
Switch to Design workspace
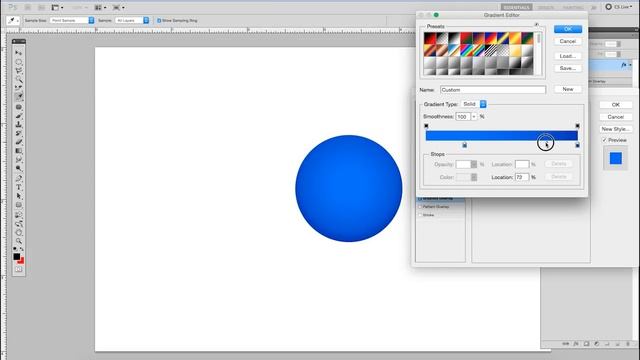coord(546,7)
